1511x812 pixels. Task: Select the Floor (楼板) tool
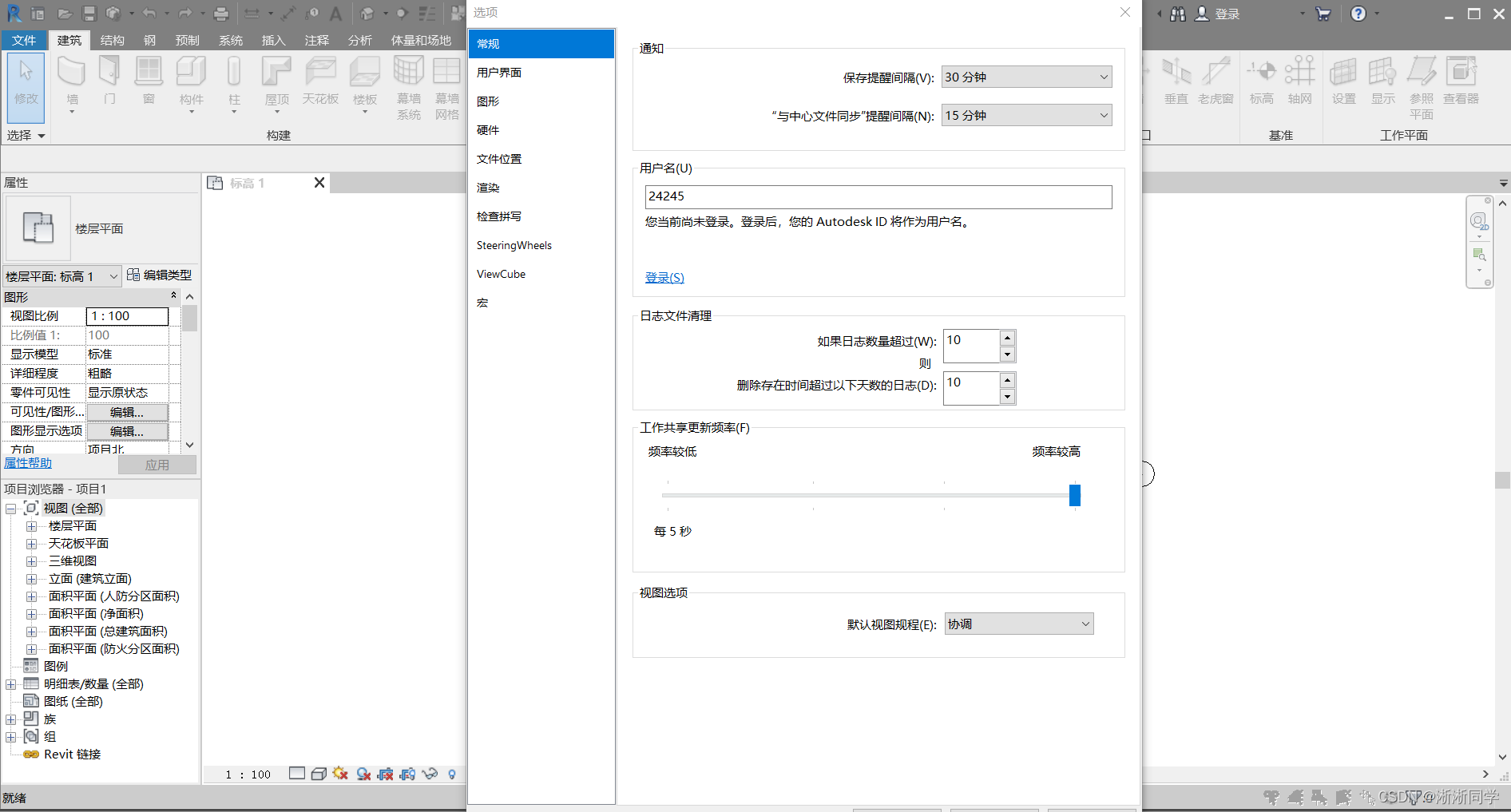(365, 83)
